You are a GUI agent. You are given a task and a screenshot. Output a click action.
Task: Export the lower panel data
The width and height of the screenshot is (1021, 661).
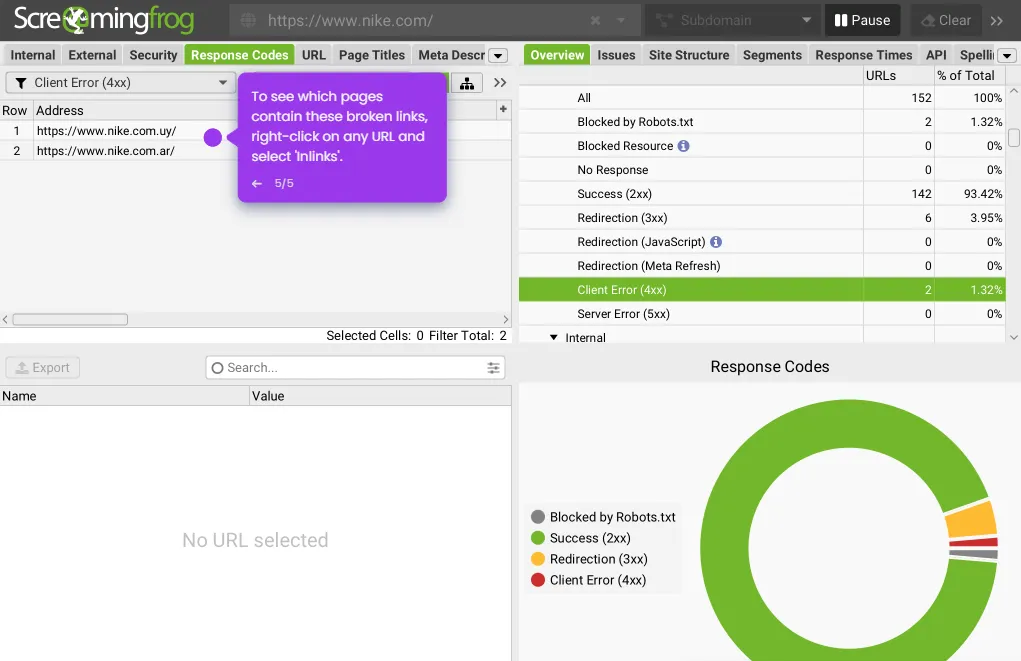tap(43, 367)
